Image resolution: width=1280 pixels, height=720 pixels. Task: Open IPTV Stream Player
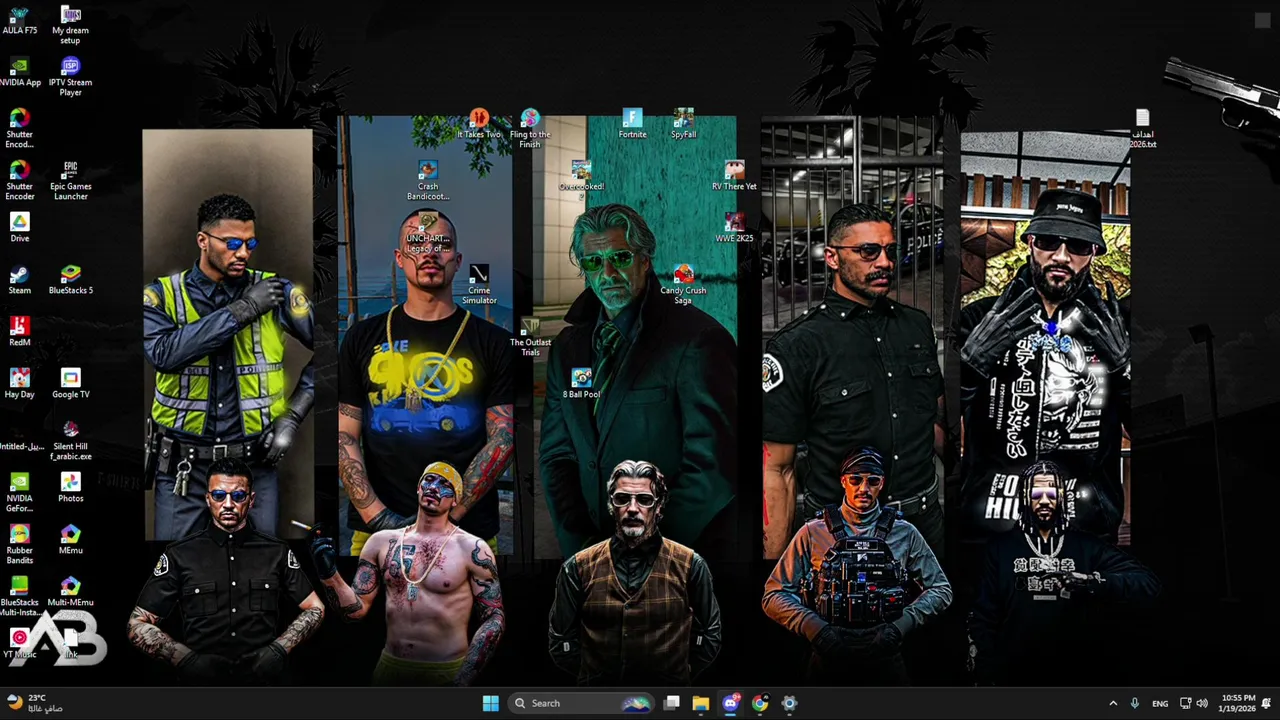tap(70, 76)
